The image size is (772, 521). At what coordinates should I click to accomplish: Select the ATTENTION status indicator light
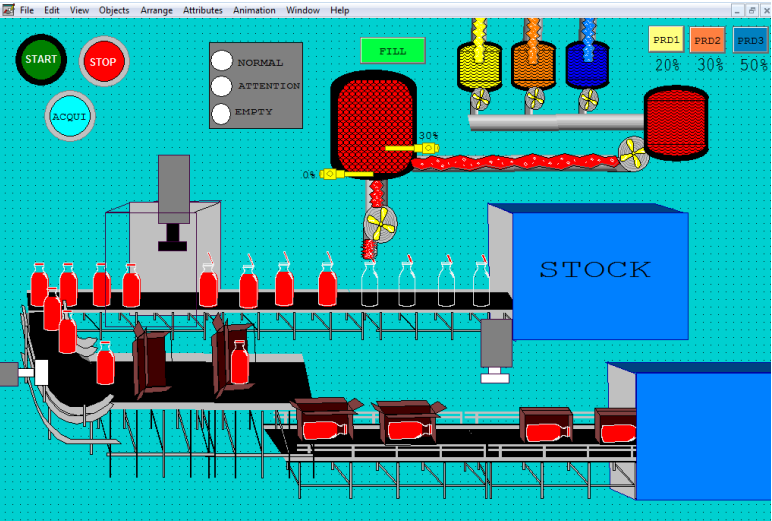pyautogui.click(x=222, y=86)
